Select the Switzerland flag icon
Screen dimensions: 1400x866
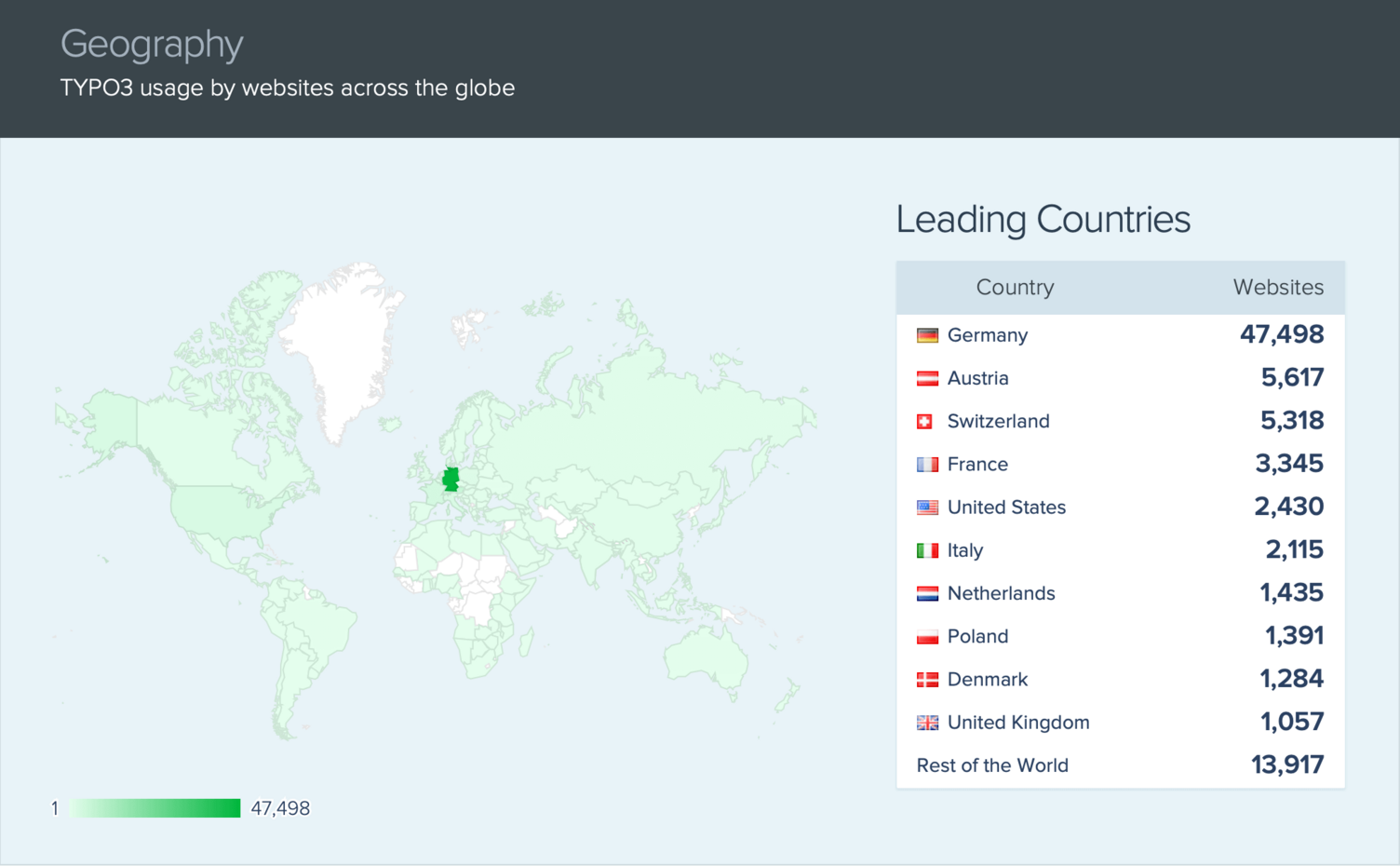pos(927,421)
